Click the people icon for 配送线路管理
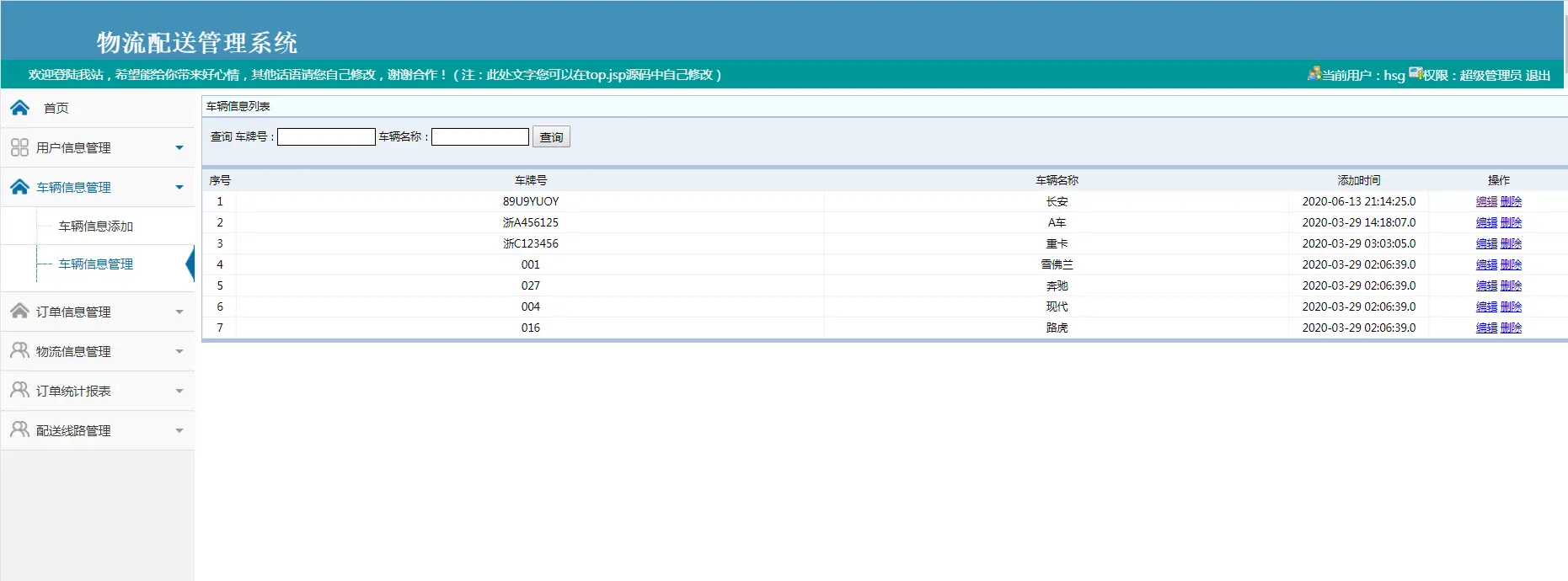This screenshot has width=1568, height=581. (19, 430)
